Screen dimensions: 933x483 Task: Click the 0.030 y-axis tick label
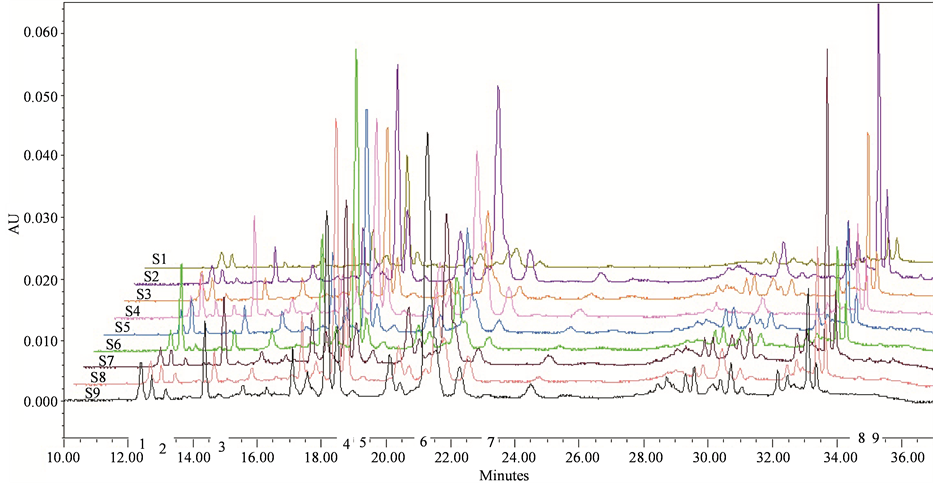tap(41, 218)
